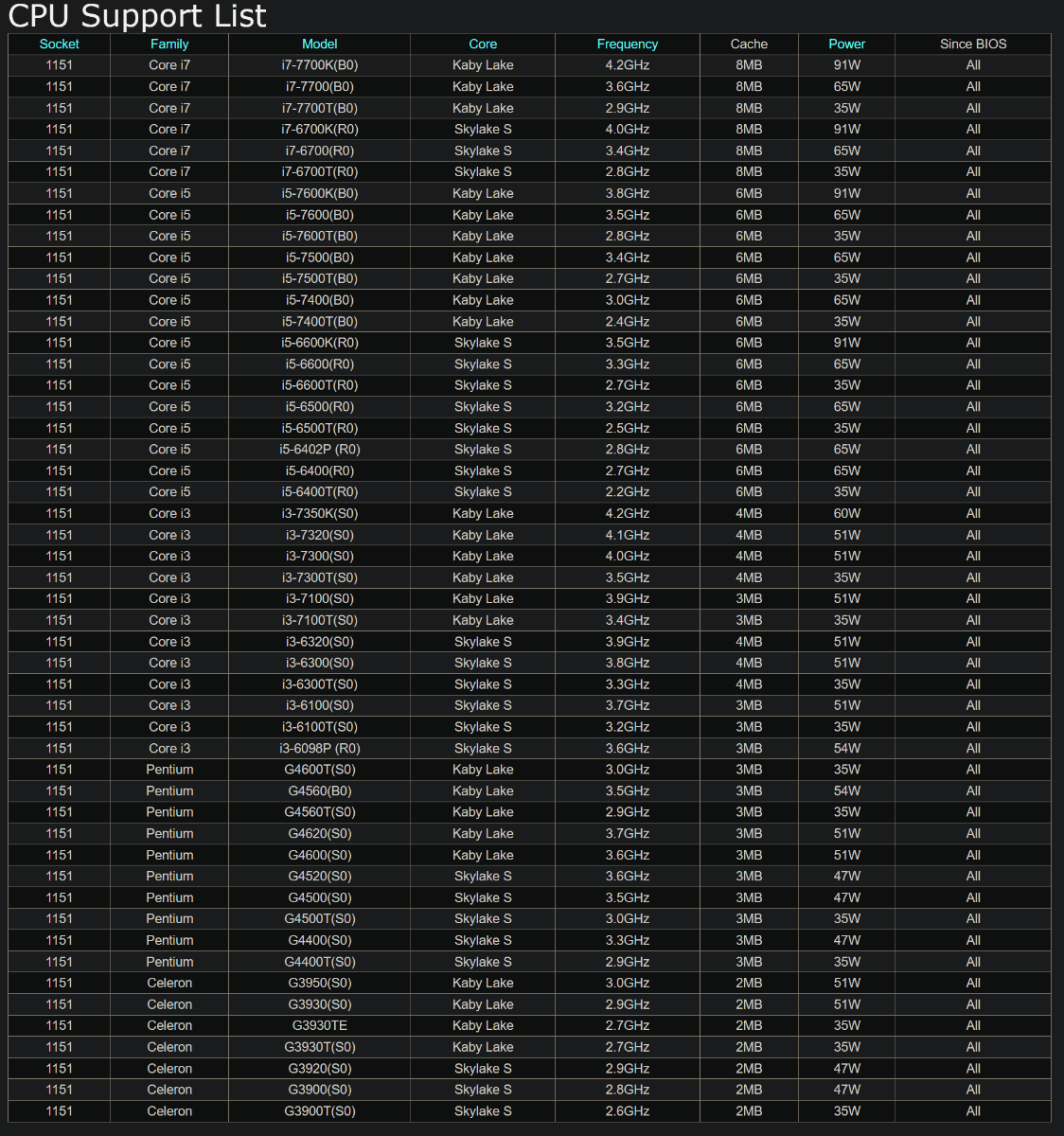Screen dimensions: 1064x1136
Task: Select the i3-7300T(S0) model cell
Action: coord(320,577)
